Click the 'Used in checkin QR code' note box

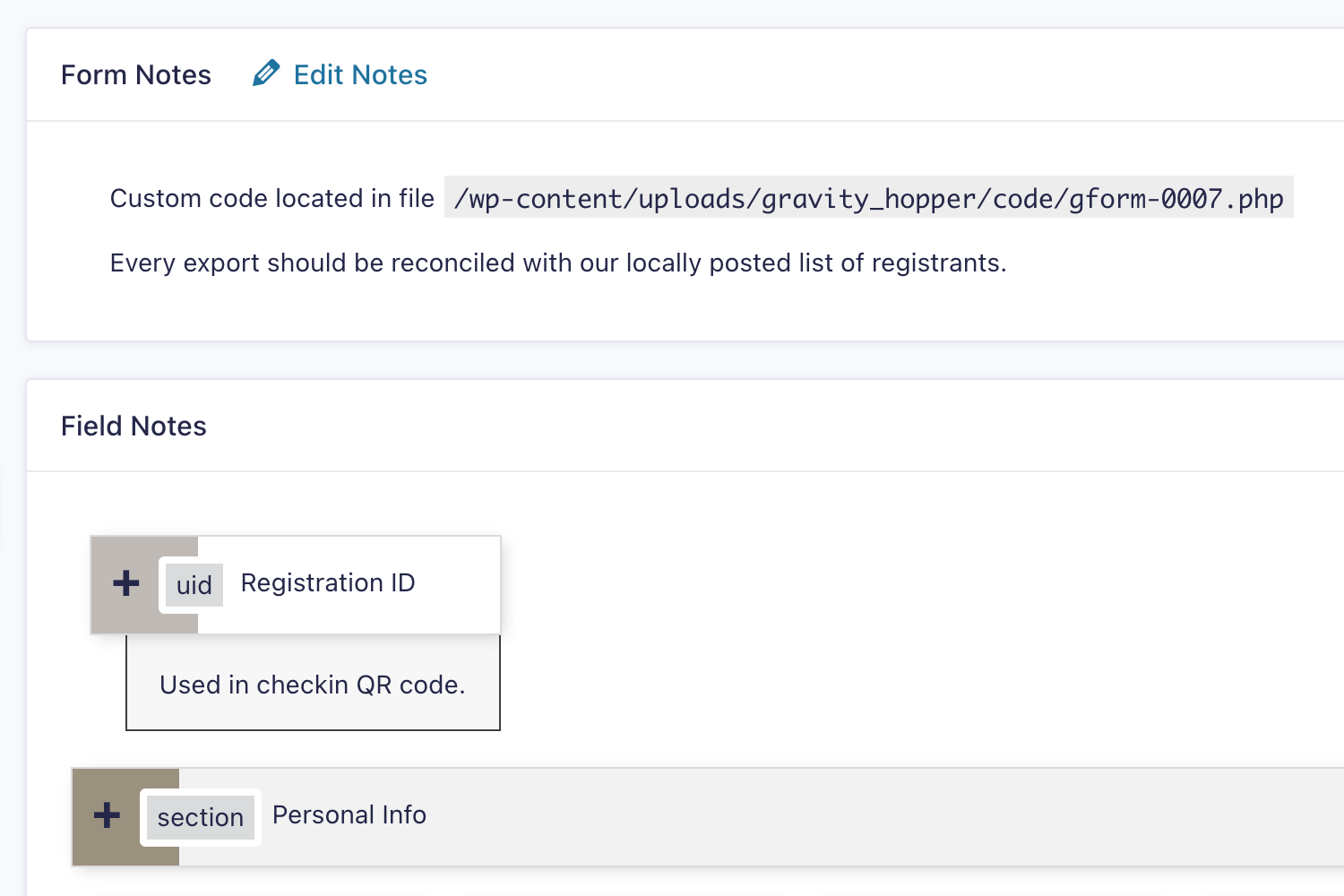click(313, 684)
